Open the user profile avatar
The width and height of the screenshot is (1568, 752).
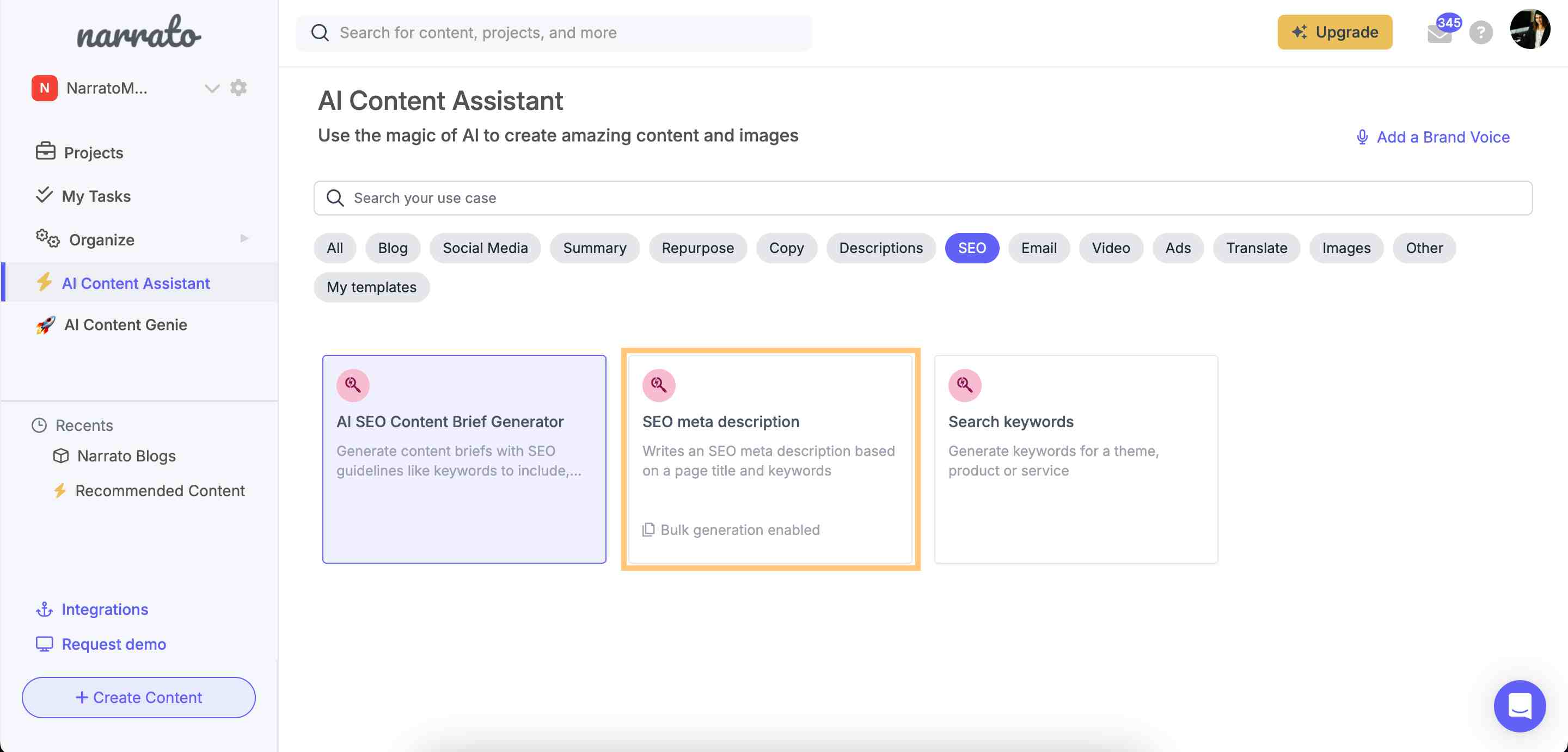1530,29
